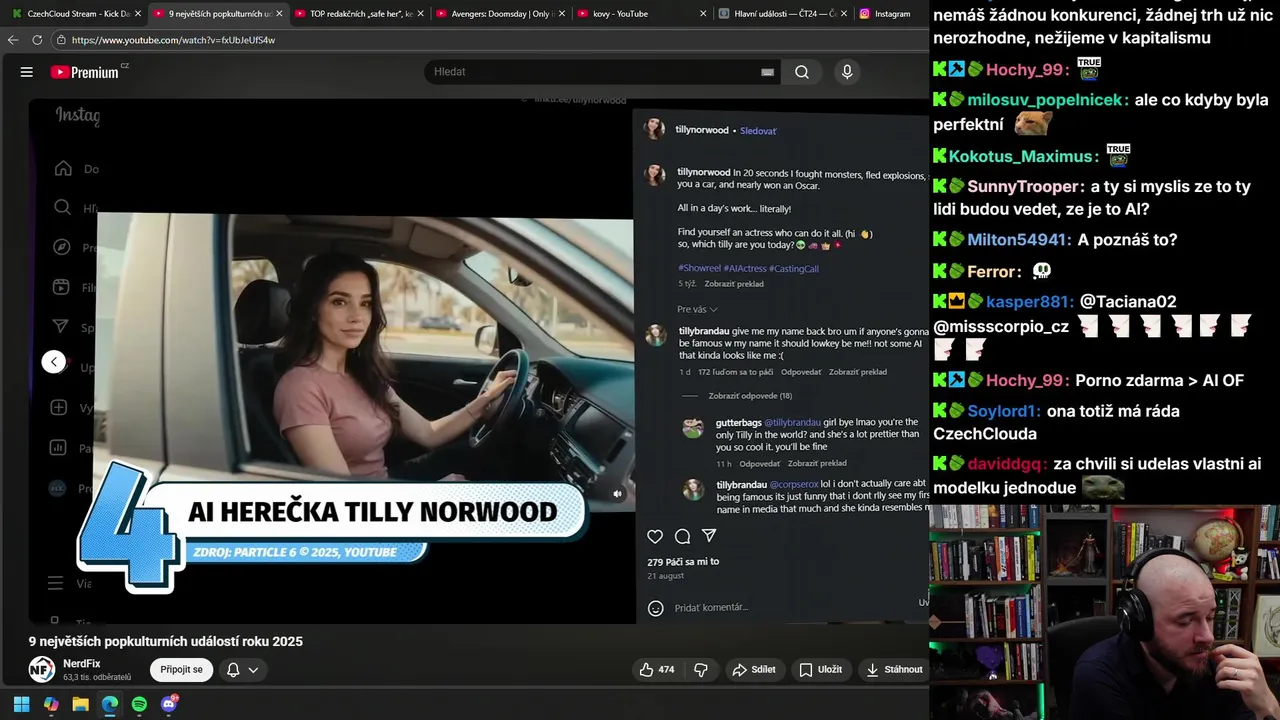Close the Avengers: Doomsday tab
Image resolution: width=1280 pixels, height=720 pixels.
pos(562,14)
